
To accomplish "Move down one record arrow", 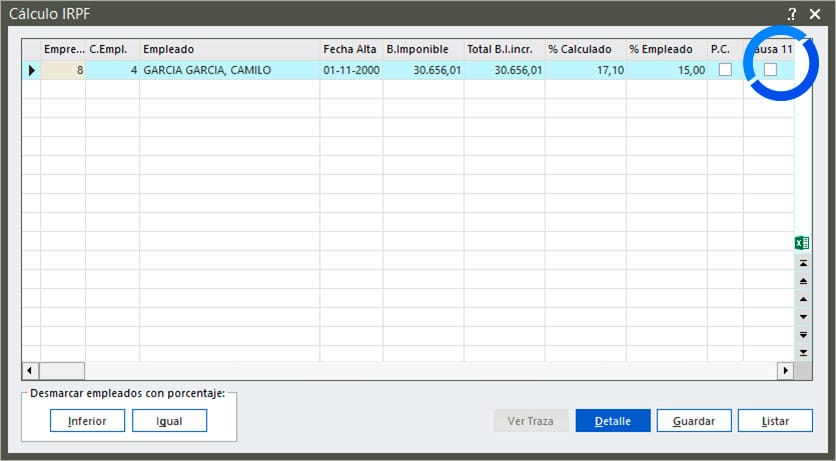I will [x=803, y=317].
